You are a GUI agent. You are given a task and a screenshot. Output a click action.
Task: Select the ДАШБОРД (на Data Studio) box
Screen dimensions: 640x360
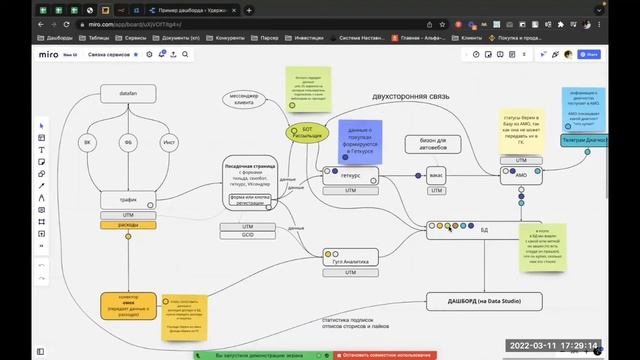(x=484, y=301)
